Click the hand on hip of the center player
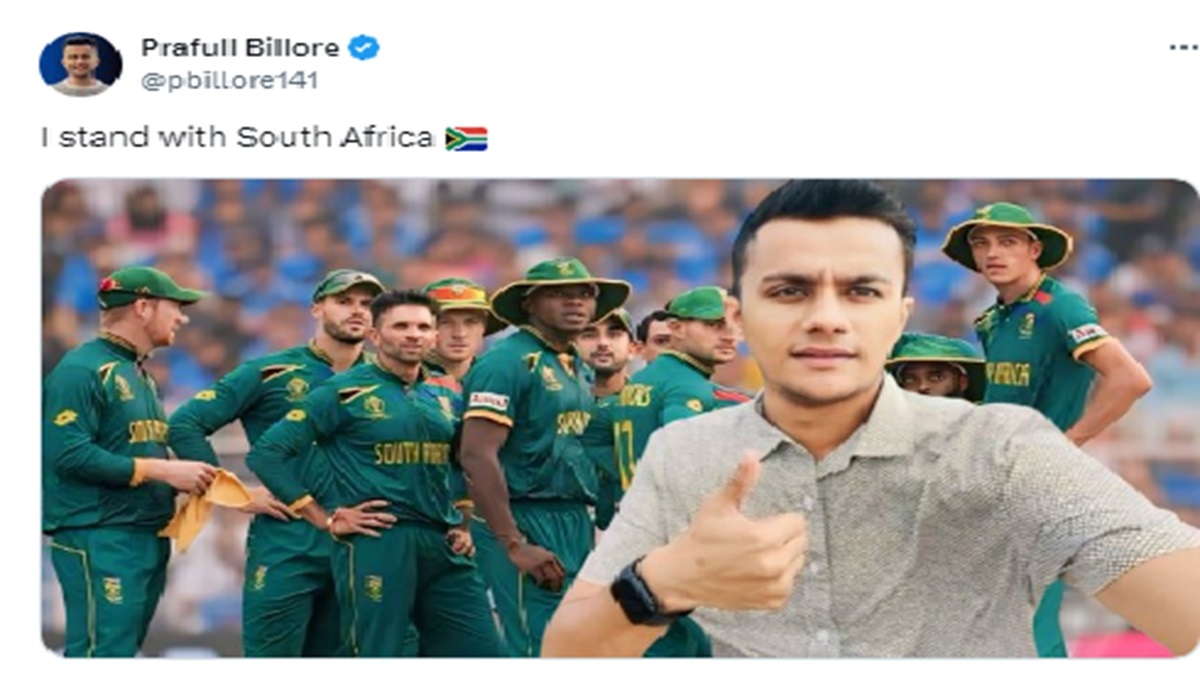Screen dimensions: 1200x675 (x=362, y=517)
